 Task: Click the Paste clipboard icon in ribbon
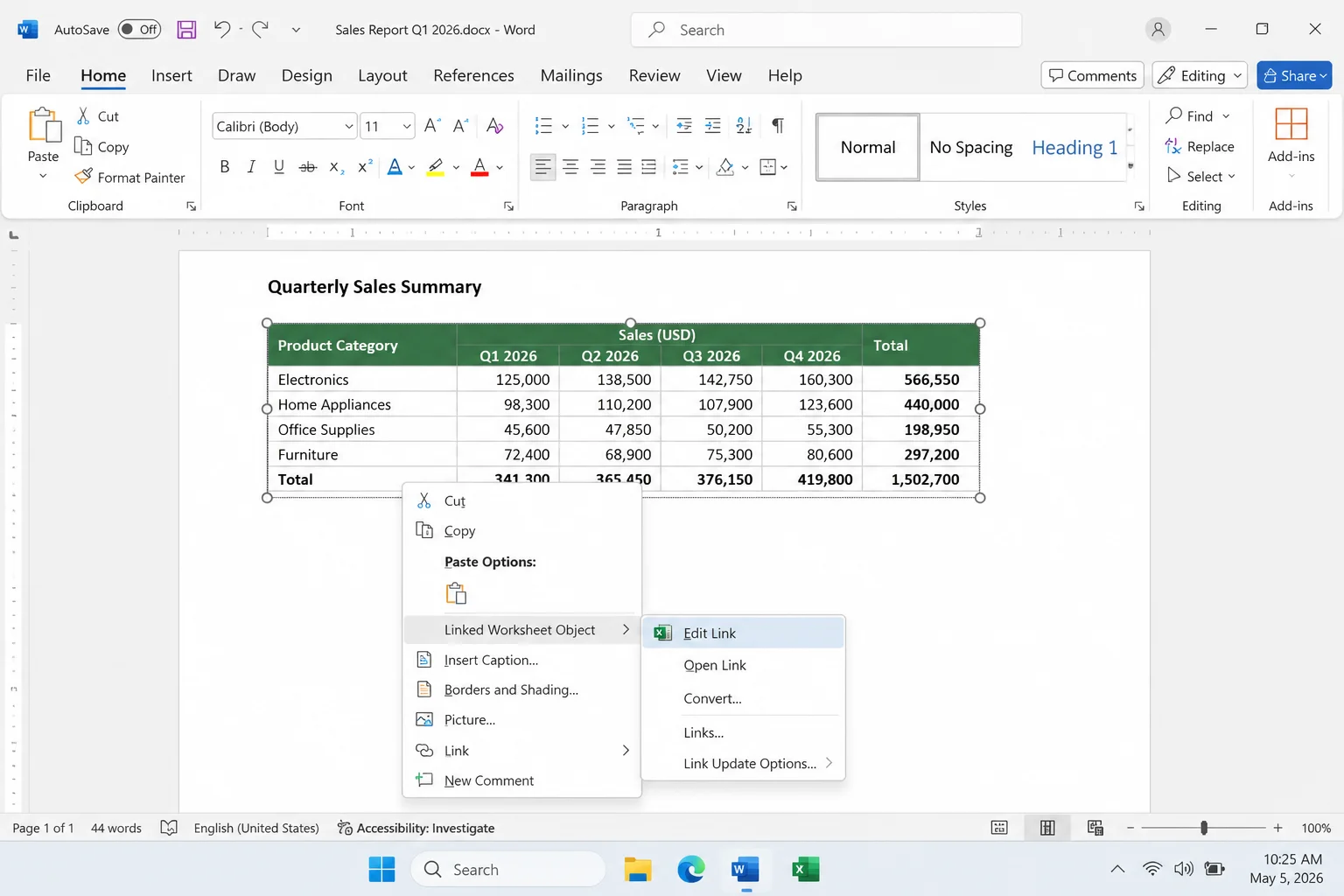[x=44, y=125]
